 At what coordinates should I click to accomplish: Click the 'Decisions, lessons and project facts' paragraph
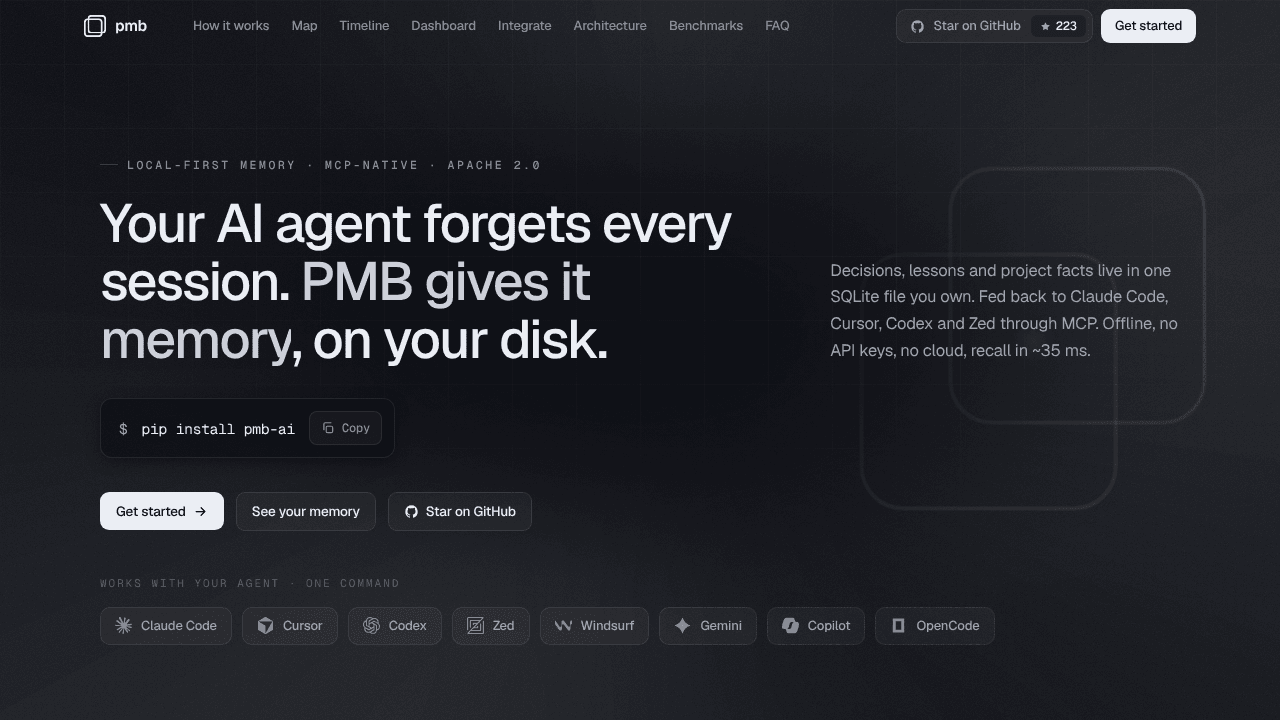click(x=1004, y=311)
